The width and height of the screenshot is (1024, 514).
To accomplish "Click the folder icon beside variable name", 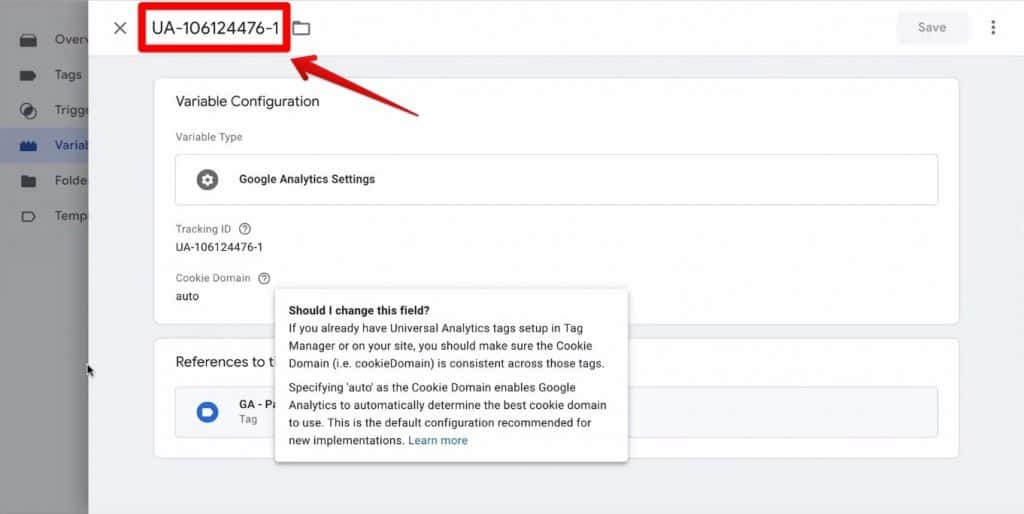I will pyautogui.click(x=301, y=28).
